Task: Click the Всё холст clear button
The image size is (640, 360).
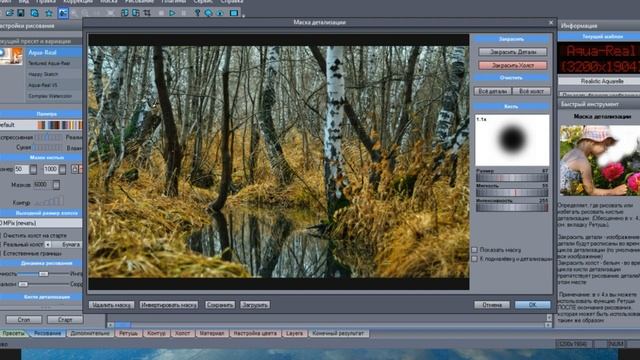Action: point(531,91)
